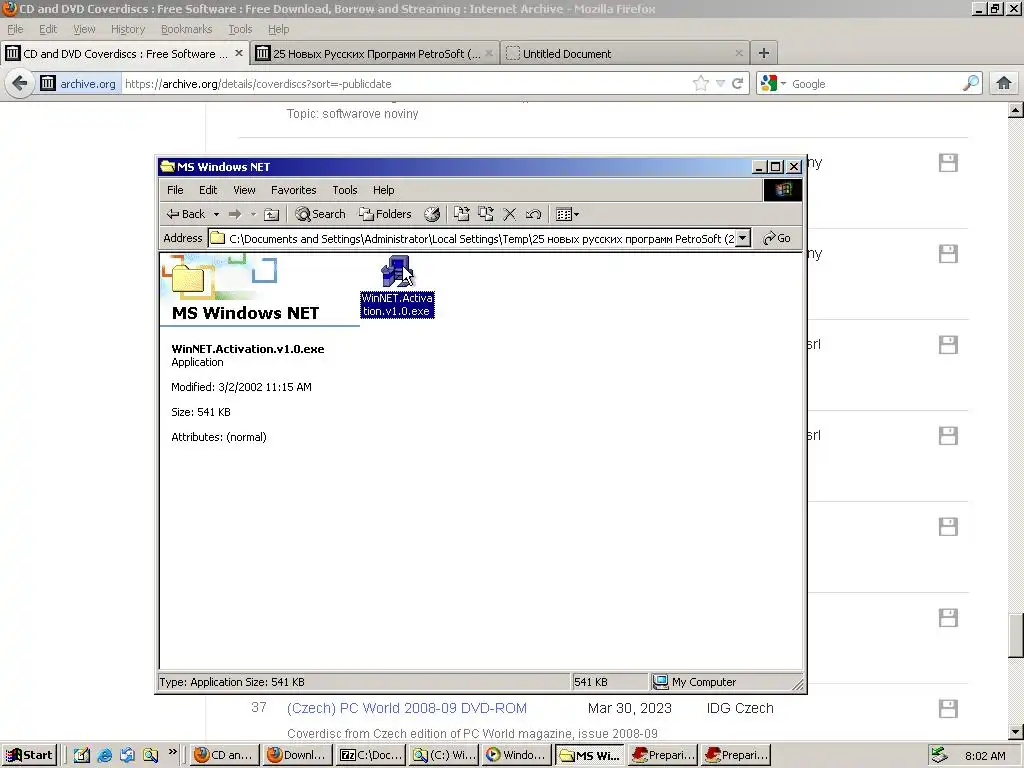The width and height of the screenshot is (1024, 768).
Task: Open Firefox Bookmarks menu
Action: click(x=186, y=29)
